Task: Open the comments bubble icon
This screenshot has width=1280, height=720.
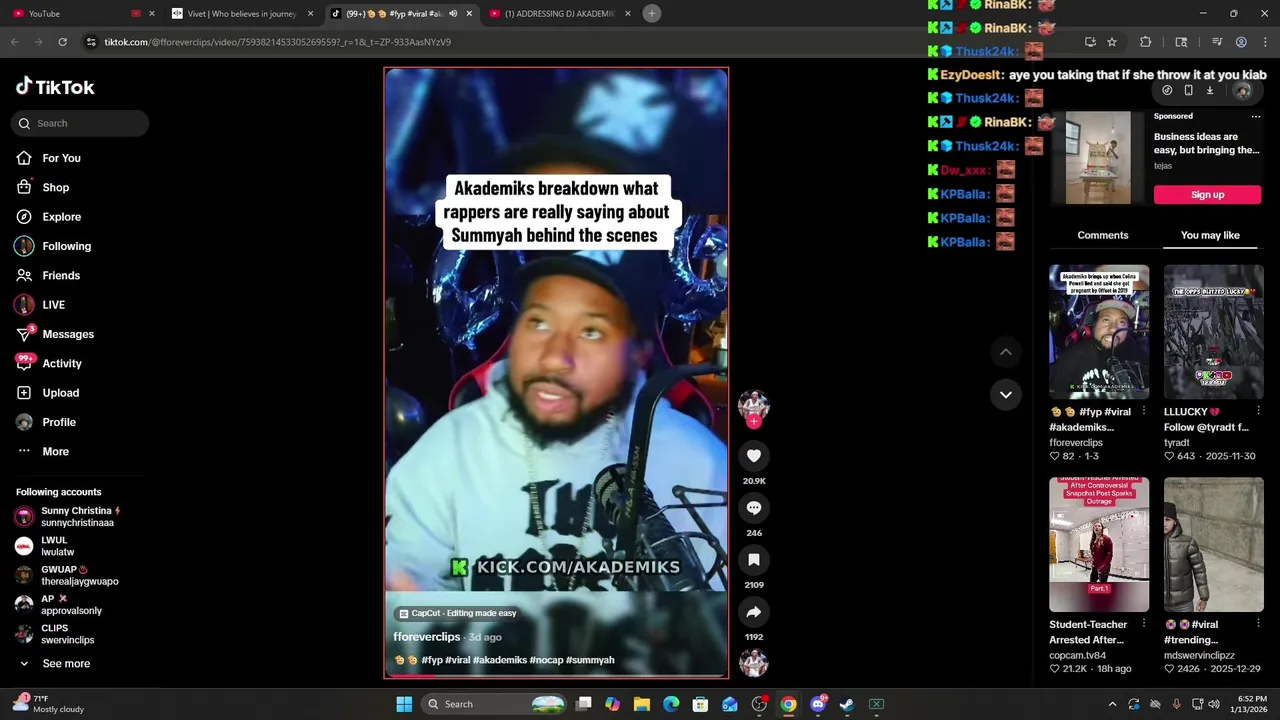Action: (x=754, y=508)
